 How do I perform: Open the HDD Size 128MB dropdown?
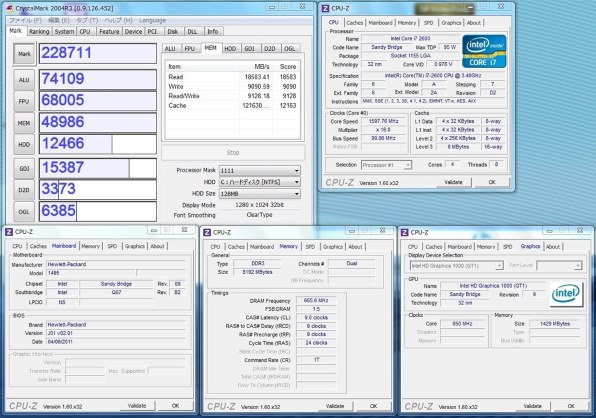pos(260,194)
